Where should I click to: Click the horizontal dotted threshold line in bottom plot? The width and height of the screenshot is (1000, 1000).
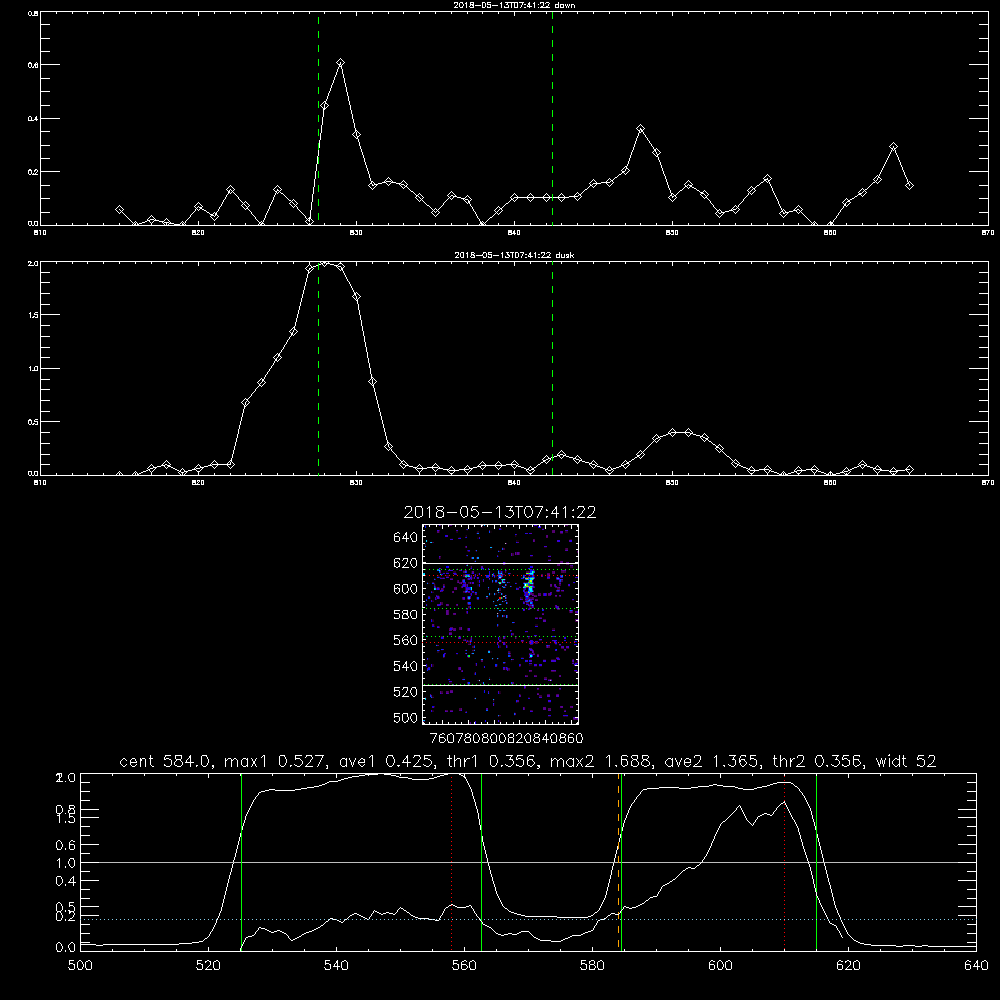(528, 920)
